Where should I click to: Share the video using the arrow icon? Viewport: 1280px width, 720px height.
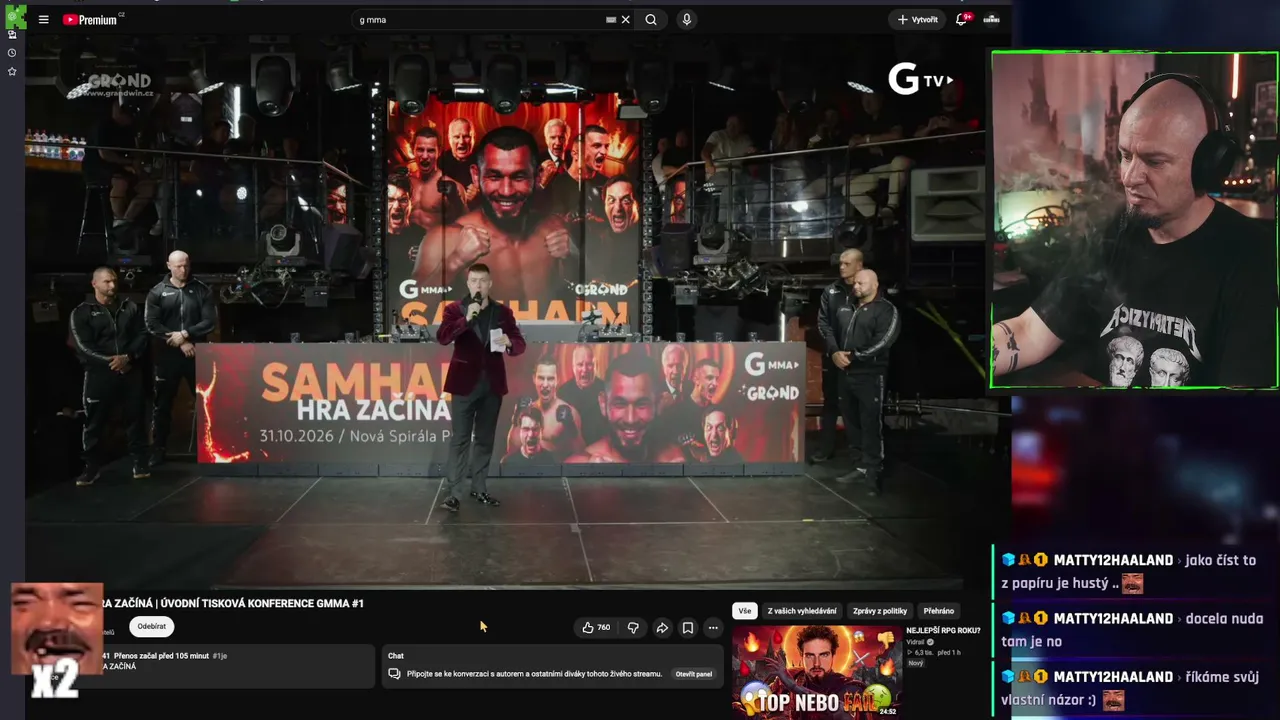click(x=662, y=627)
